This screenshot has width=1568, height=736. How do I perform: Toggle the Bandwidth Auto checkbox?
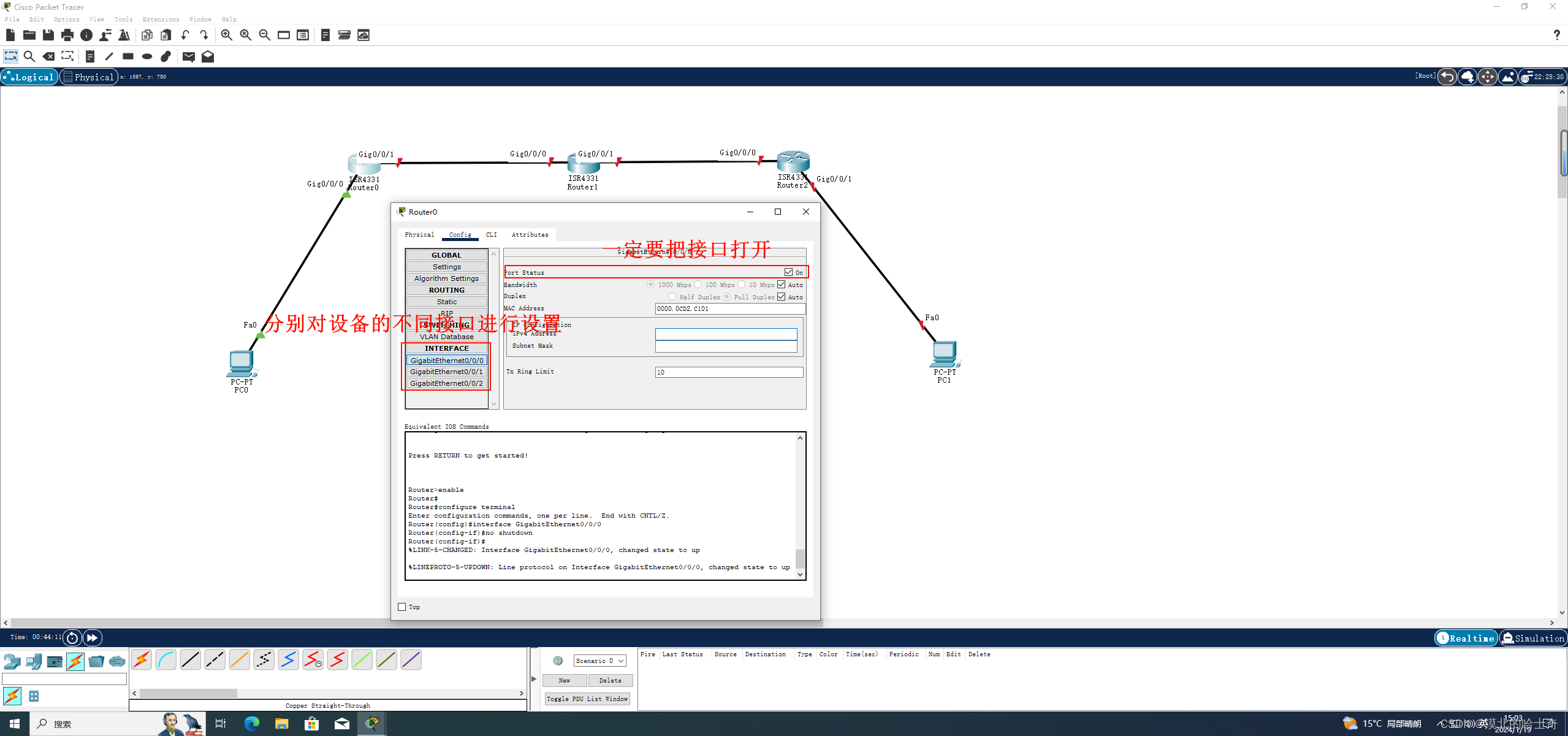[x=782, y=285]
